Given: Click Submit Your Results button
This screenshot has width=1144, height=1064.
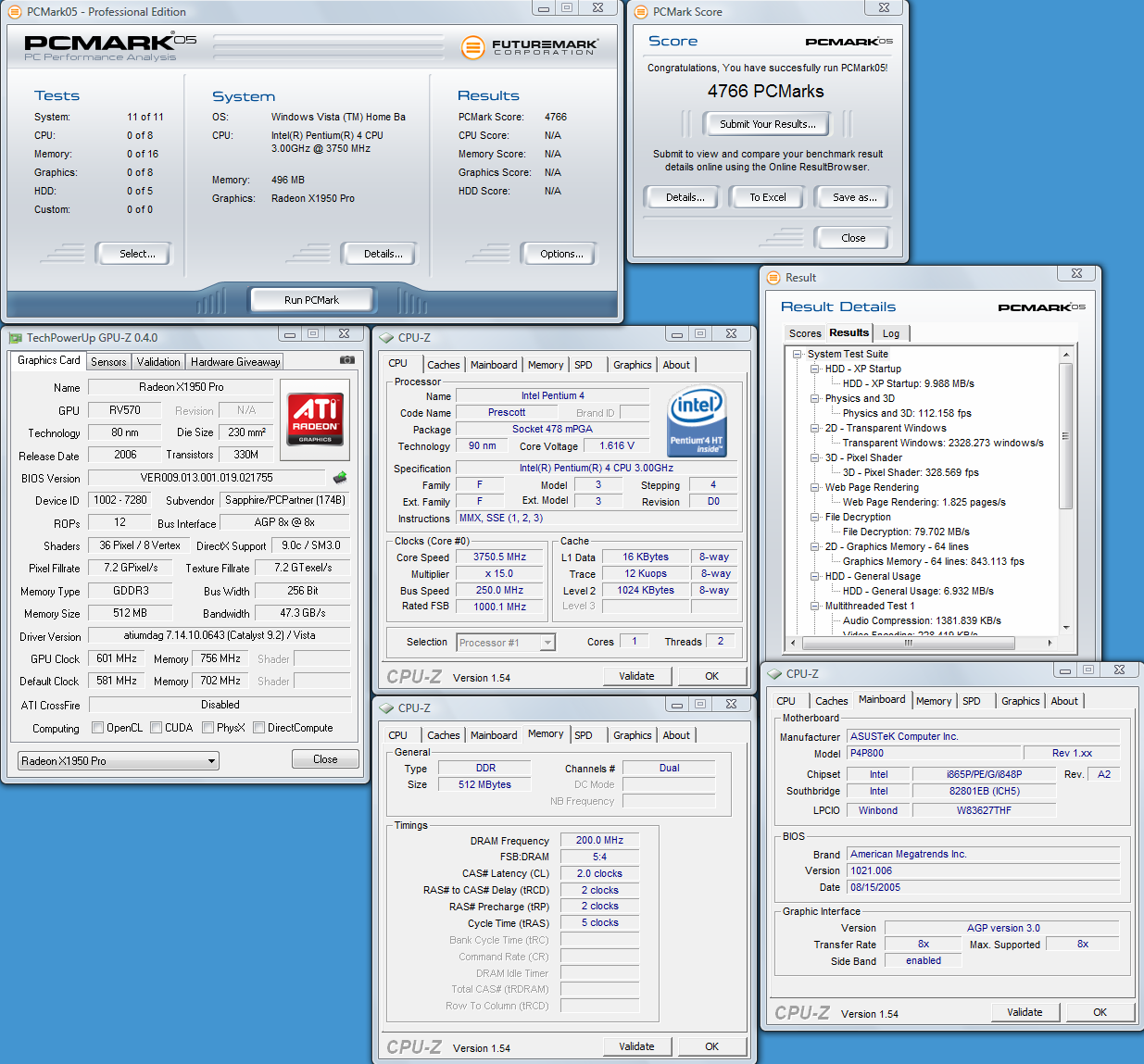Looking at the screenshot, I should (768, 124).
